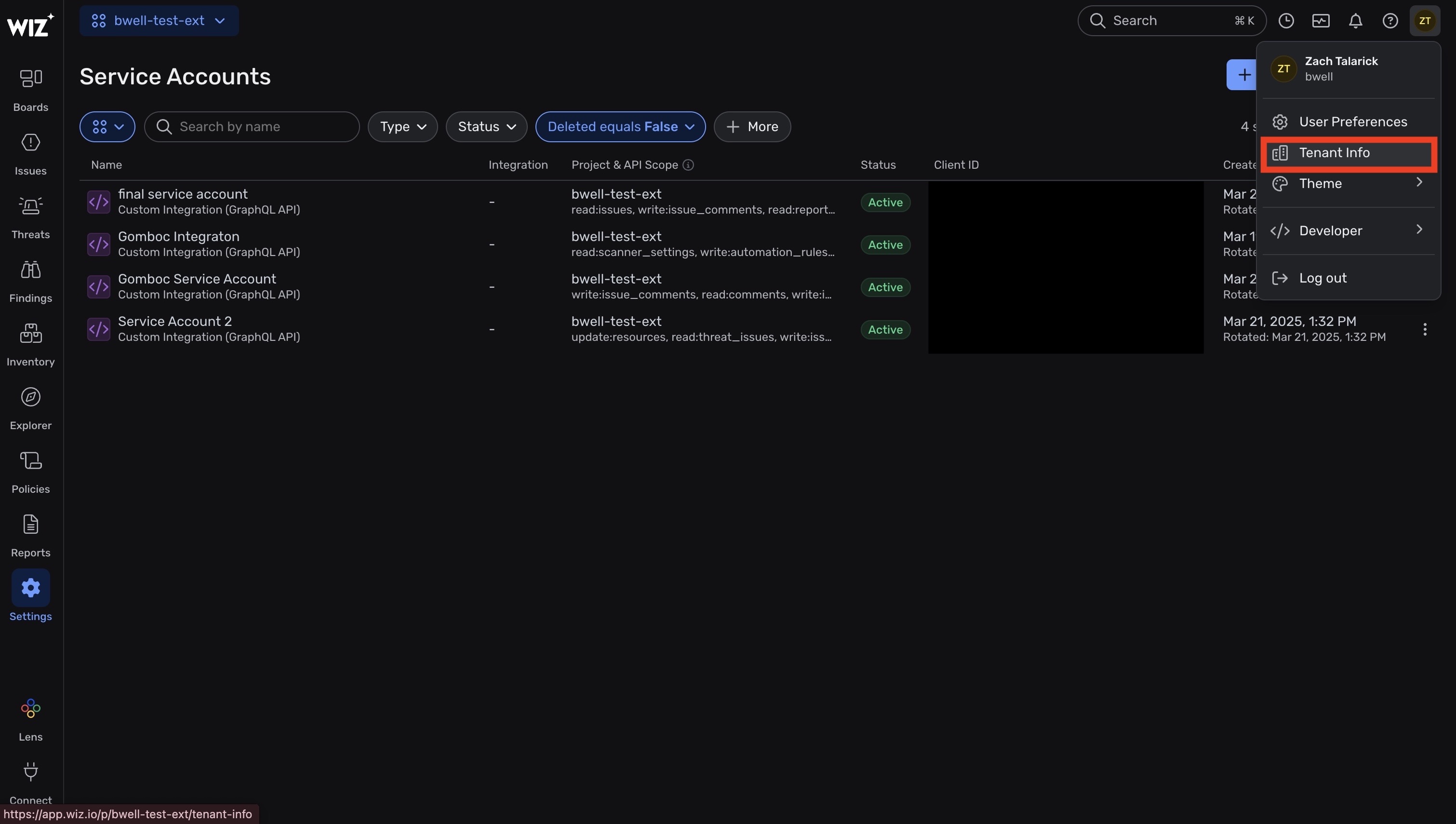This screenshot has width=1456, height=824.
Task: Go to Issues in the sidebar
Action: [x=30, y=154]
